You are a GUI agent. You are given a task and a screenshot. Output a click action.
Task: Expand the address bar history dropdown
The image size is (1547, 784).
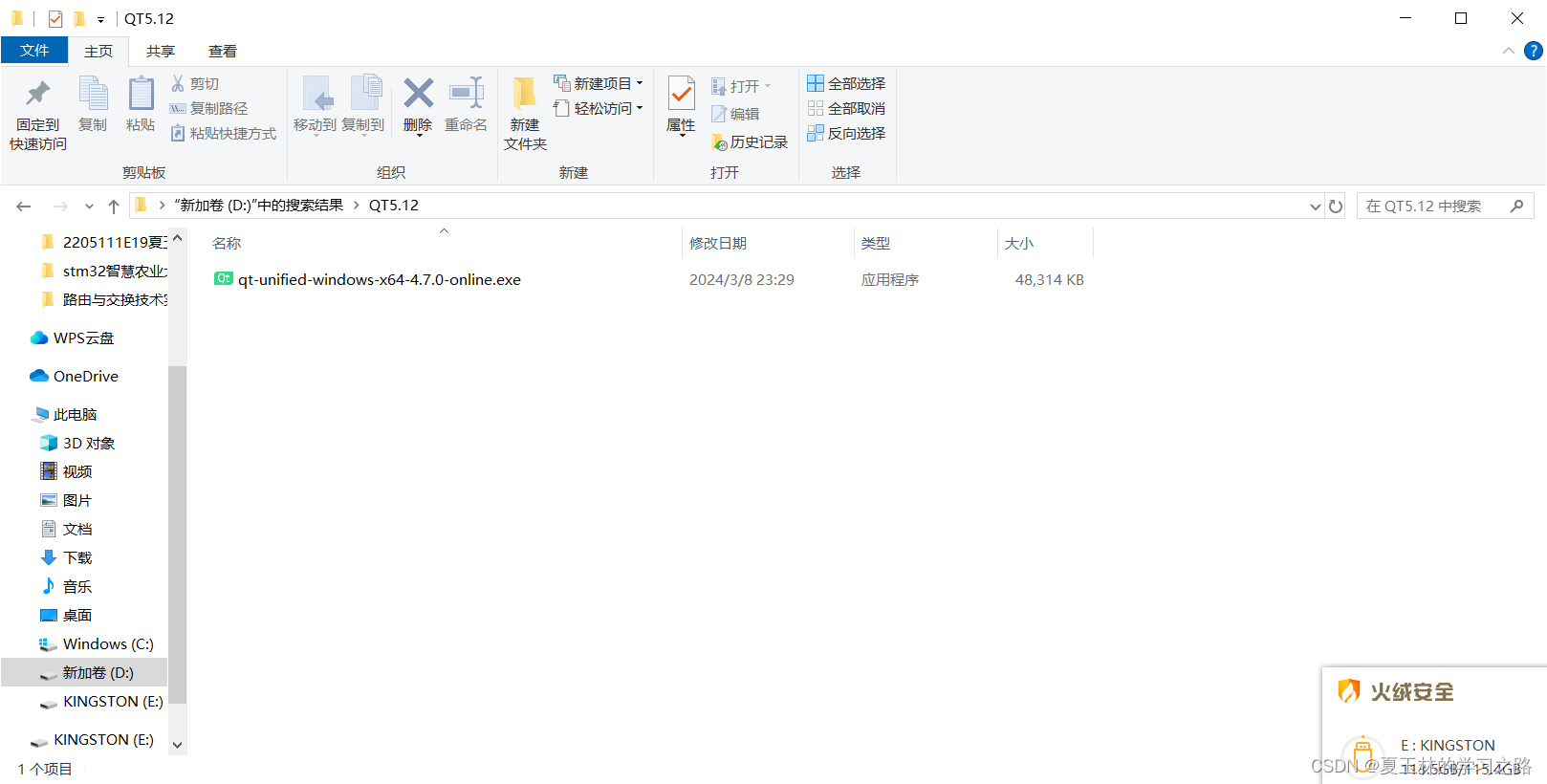click(x=1315, y=207)
